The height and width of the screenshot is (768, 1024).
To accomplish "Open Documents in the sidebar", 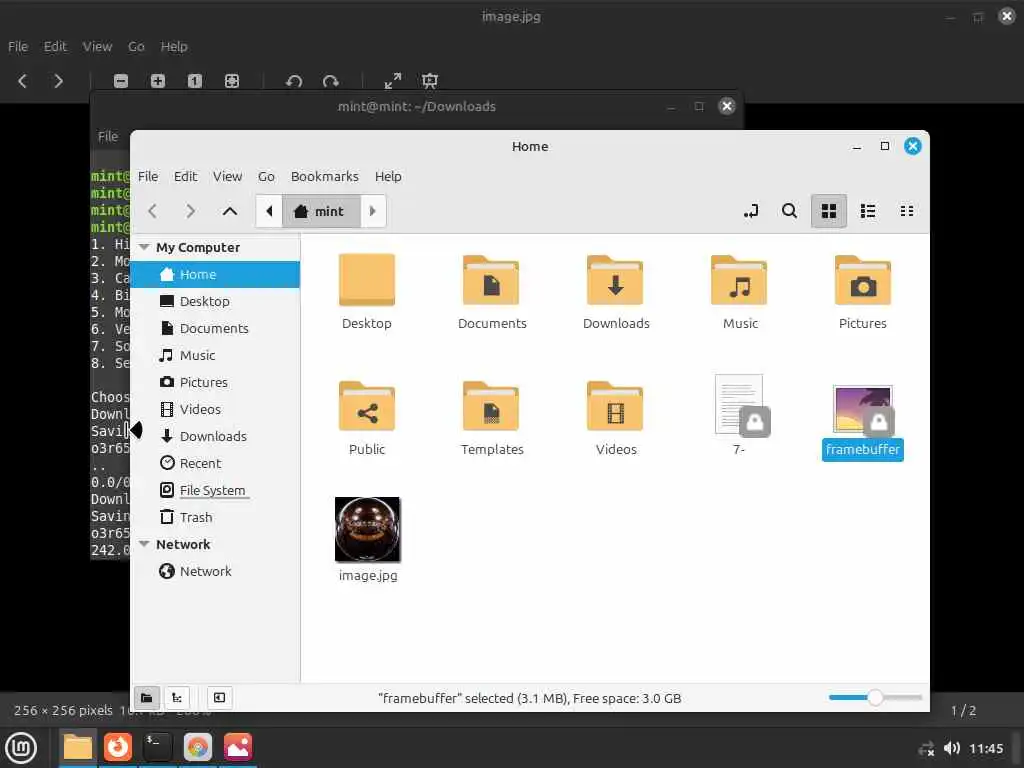I will tap(216, 328).
